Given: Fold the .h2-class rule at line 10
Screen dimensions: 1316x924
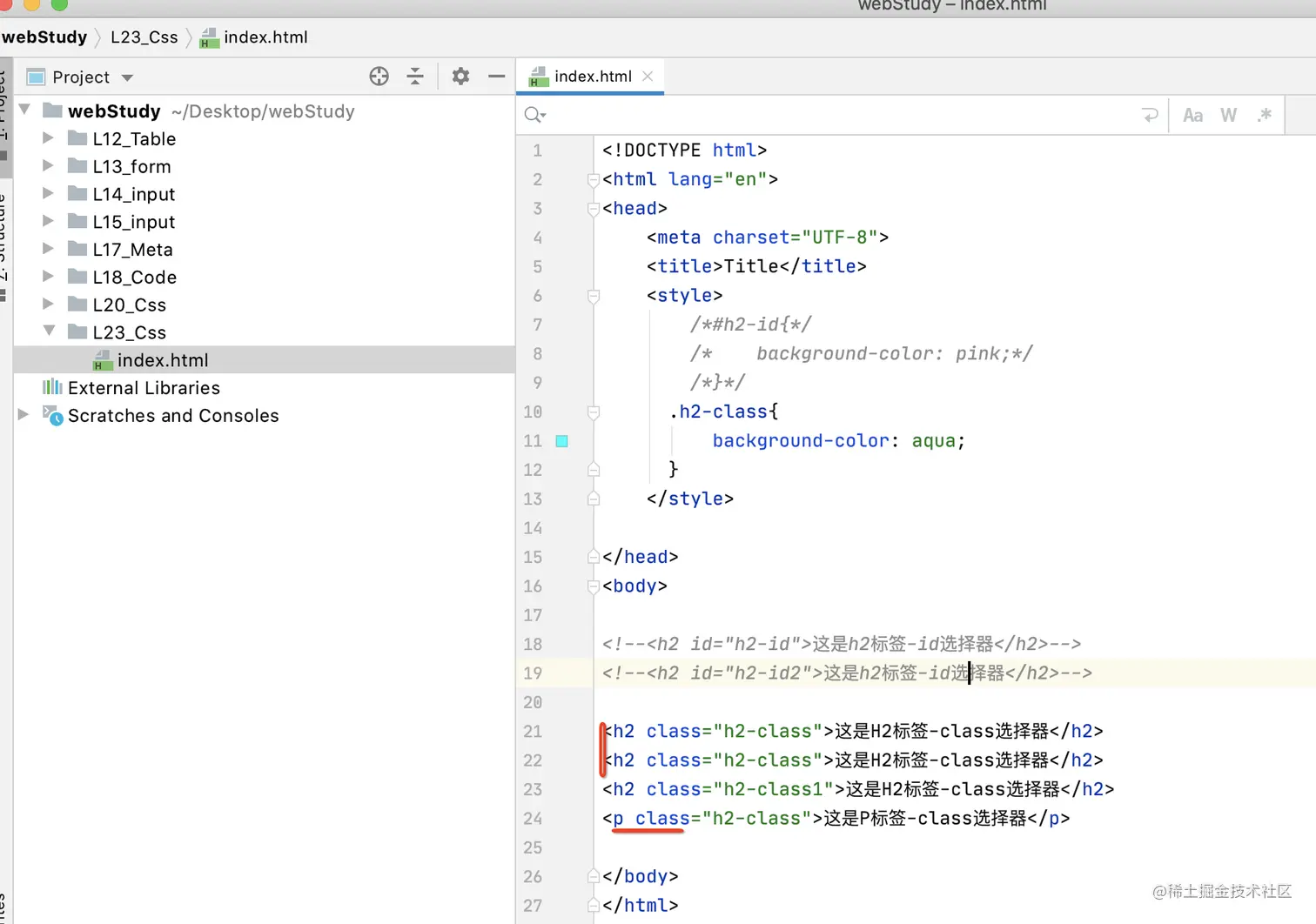Looking at the screenshot, I should pos(594,412).
